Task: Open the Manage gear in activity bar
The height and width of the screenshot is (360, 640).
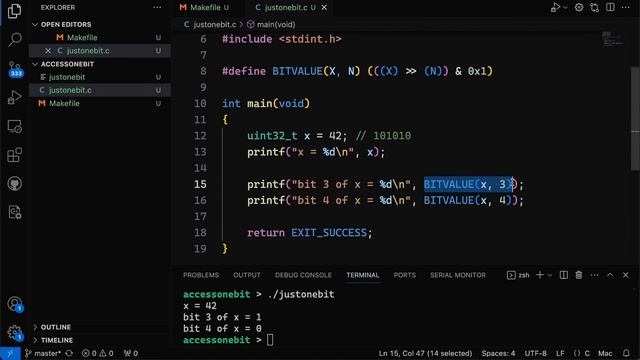Action: tap(14, 333)
